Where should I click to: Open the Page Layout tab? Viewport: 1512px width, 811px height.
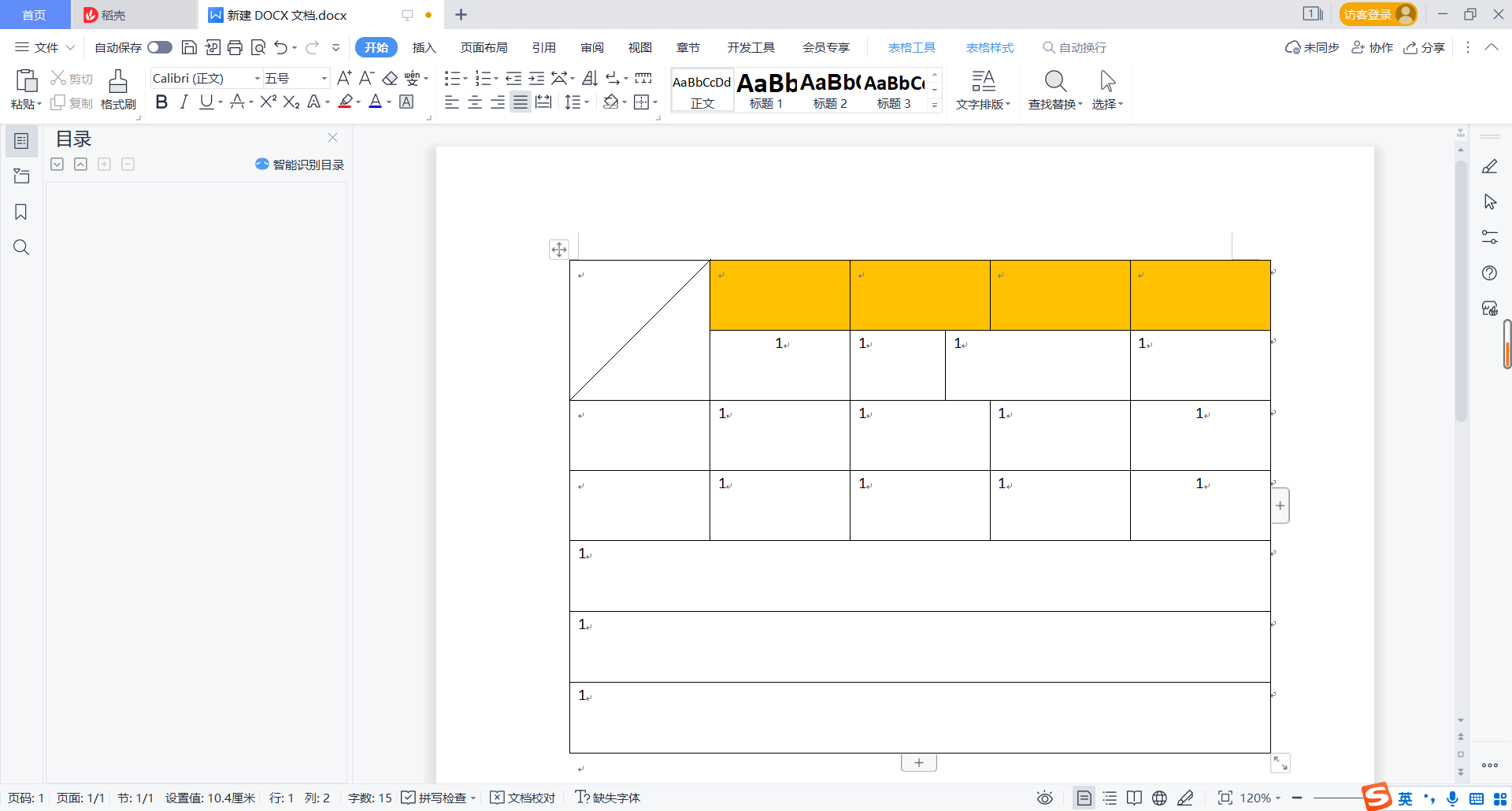(x=484, y=47)
